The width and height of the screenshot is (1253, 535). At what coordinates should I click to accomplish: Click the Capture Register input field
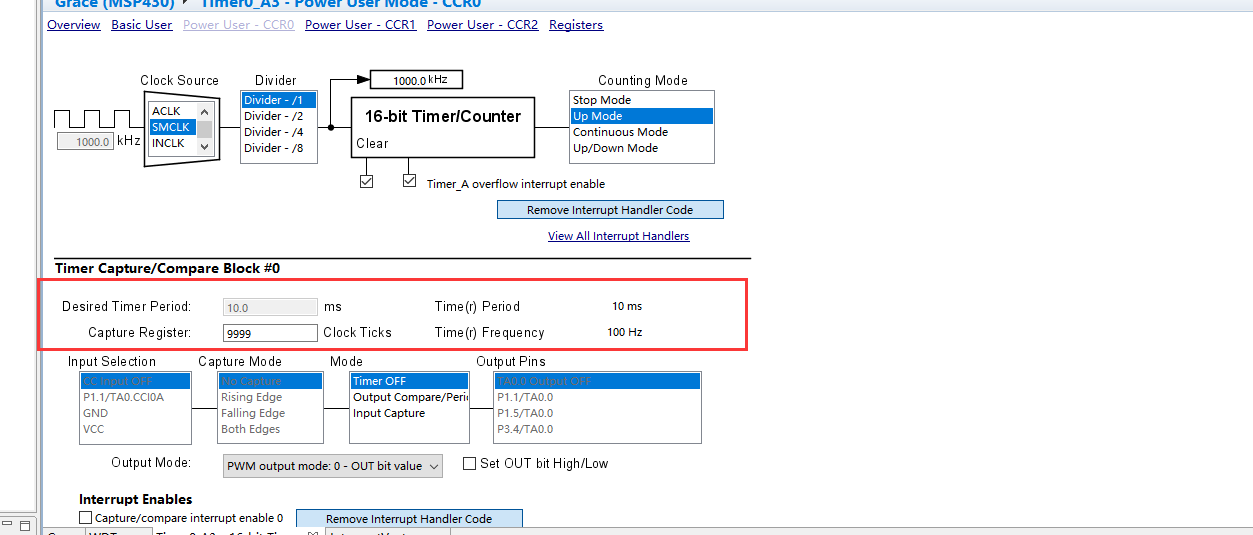270,333
